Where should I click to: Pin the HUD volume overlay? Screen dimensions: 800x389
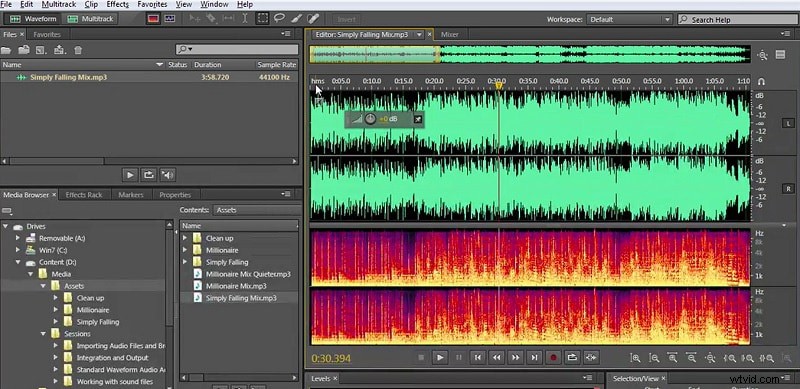pos(417,119)
